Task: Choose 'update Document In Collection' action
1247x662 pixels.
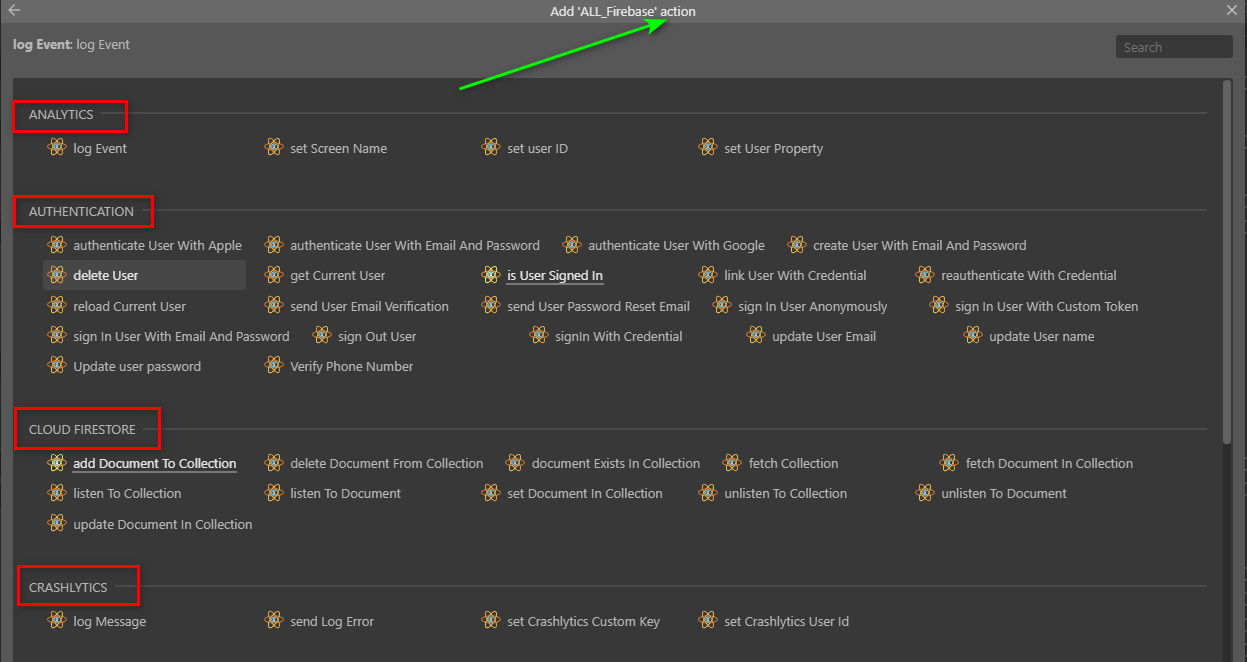Action: click(162, 524)
